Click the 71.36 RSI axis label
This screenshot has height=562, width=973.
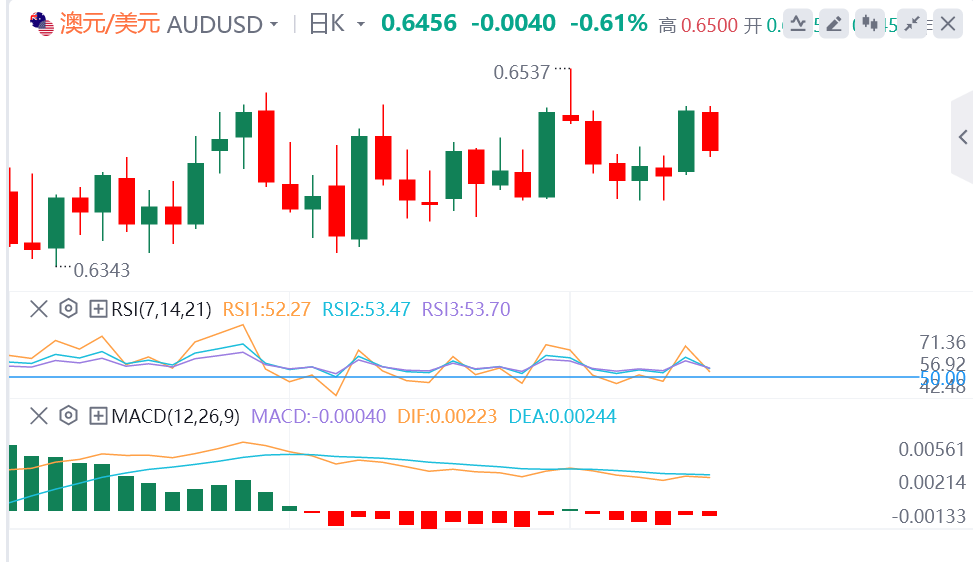[x=942, y=342]
